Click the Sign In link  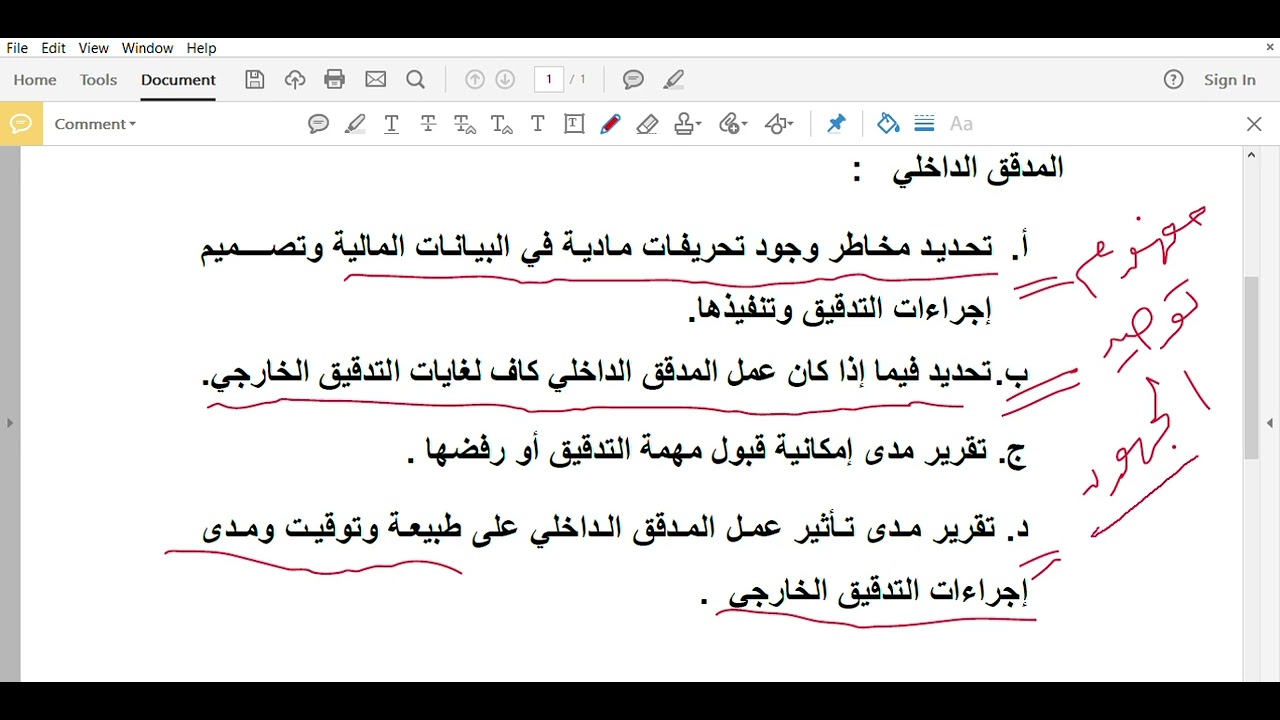click(1230, 80)
